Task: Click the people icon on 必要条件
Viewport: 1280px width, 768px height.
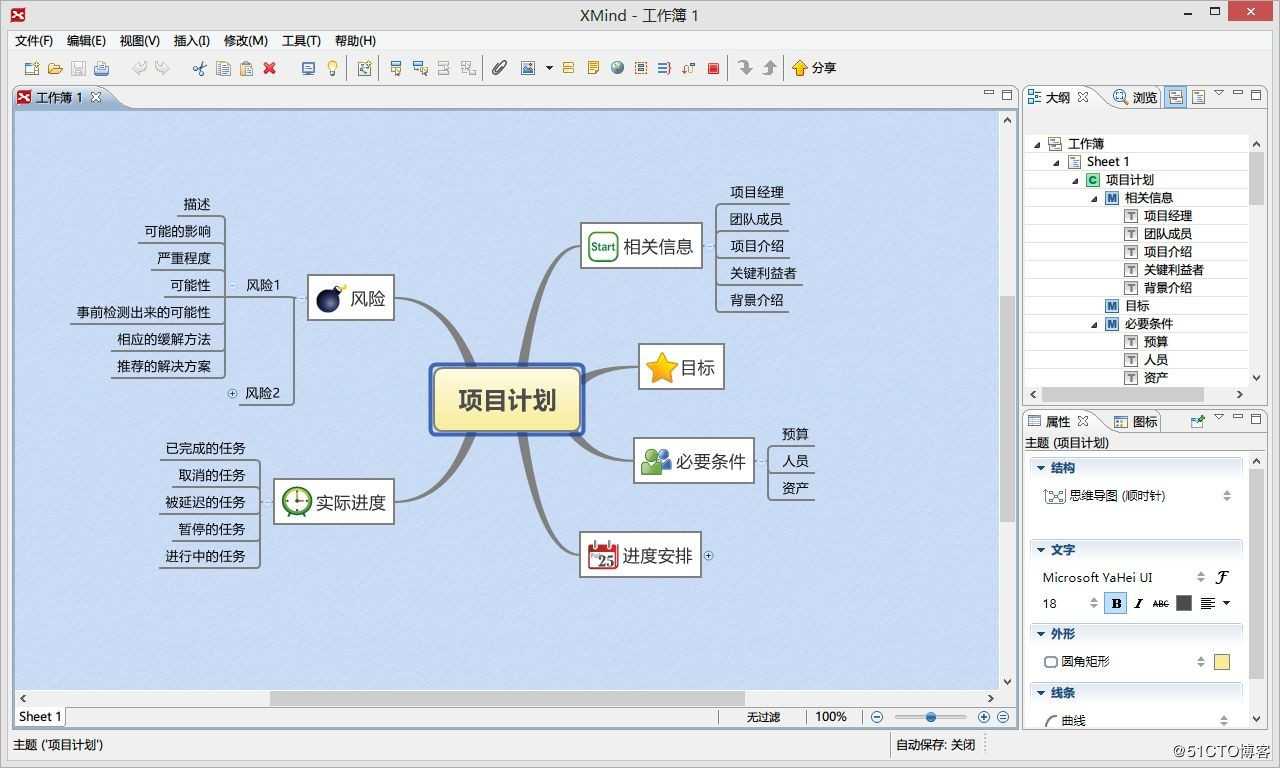Action: coord(656,461)
